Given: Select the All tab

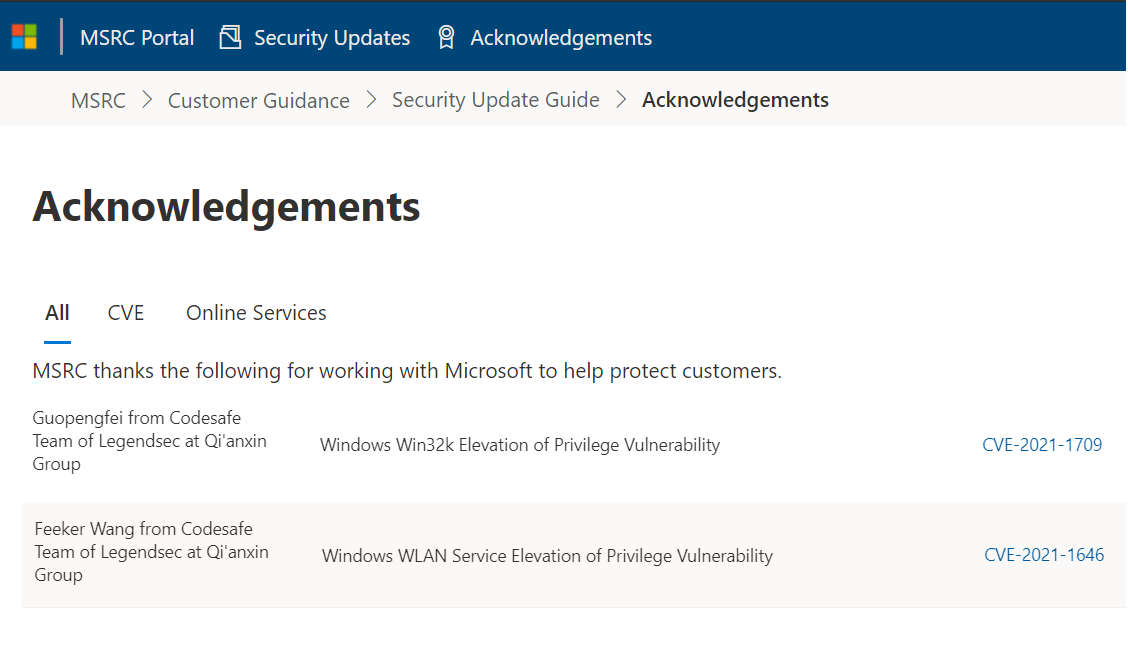Looking at the screenshot, I should 57,313.
